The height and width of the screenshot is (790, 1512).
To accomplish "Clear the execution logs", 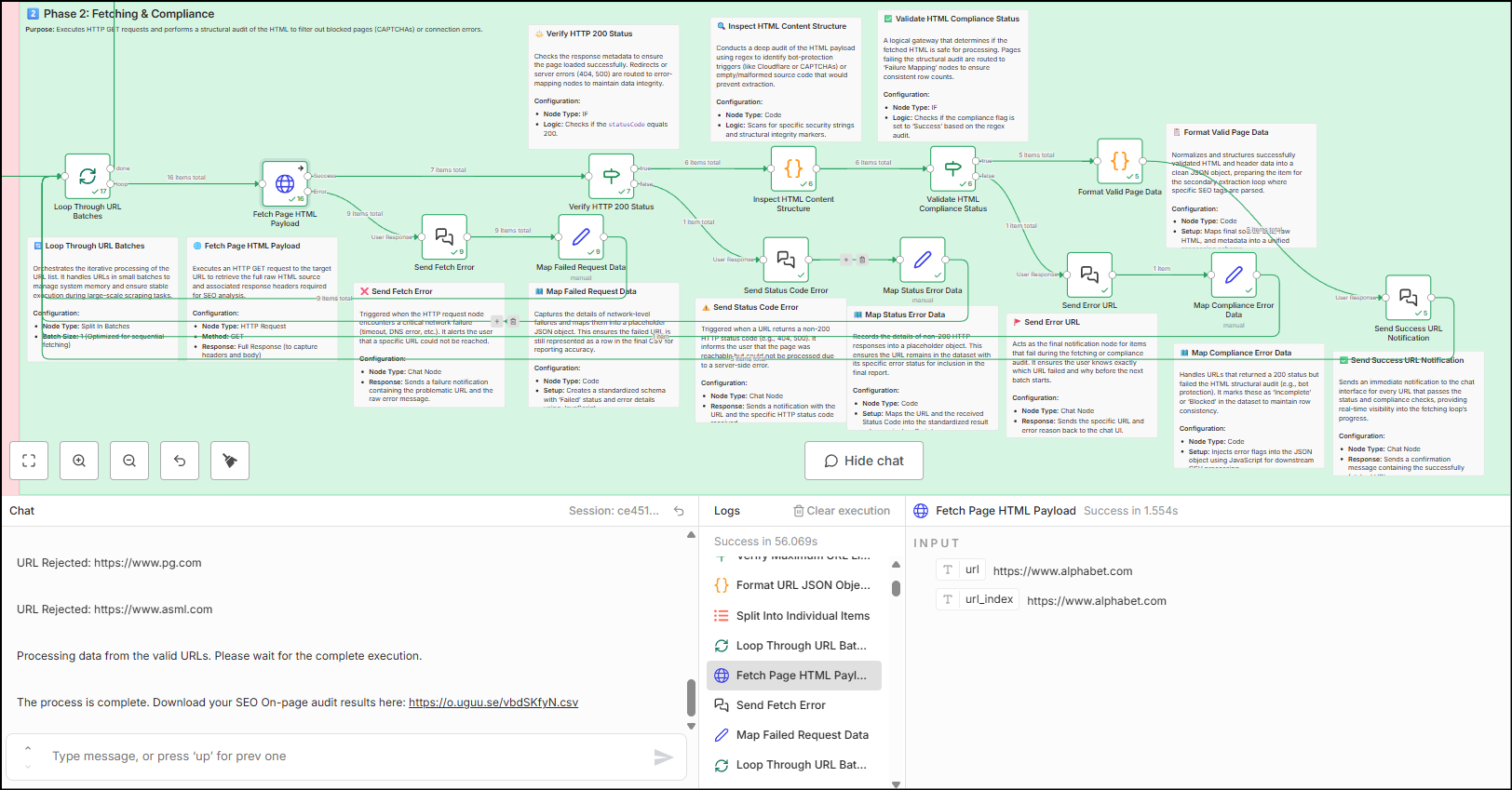I will point(842,511).
